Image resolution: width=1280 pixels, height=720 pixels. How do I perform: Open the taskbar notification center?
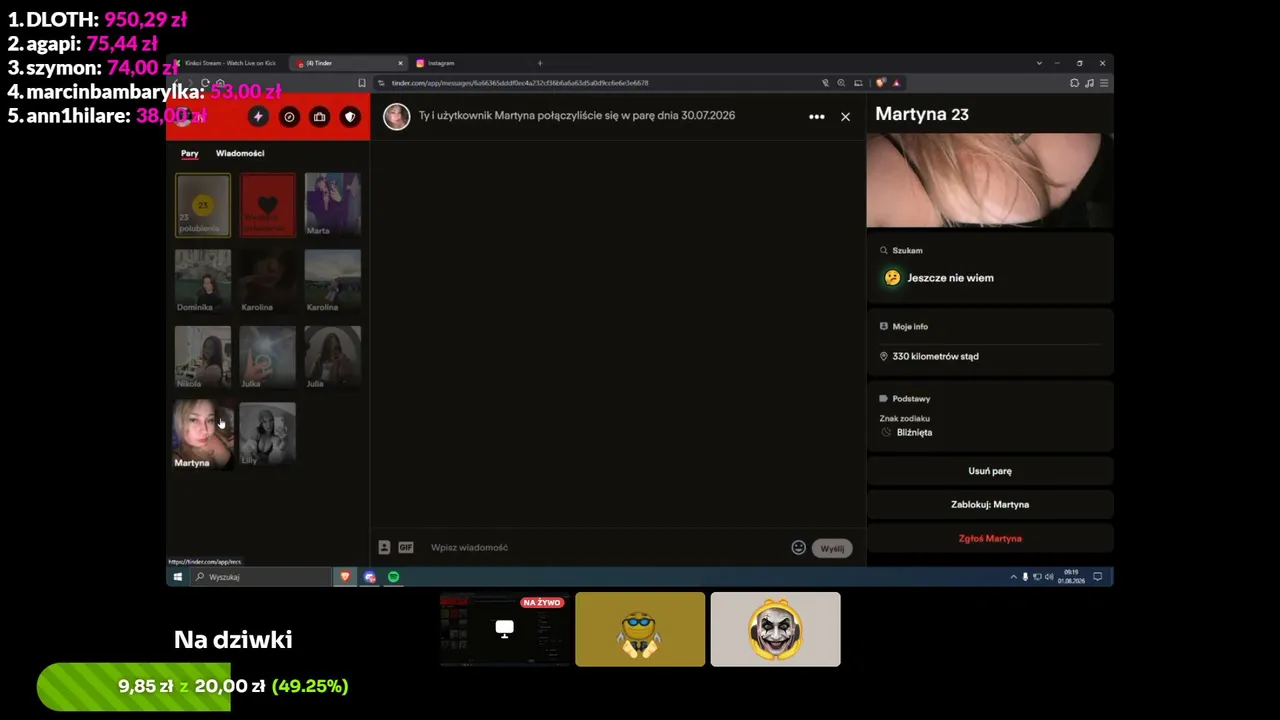pos(1098,577)
